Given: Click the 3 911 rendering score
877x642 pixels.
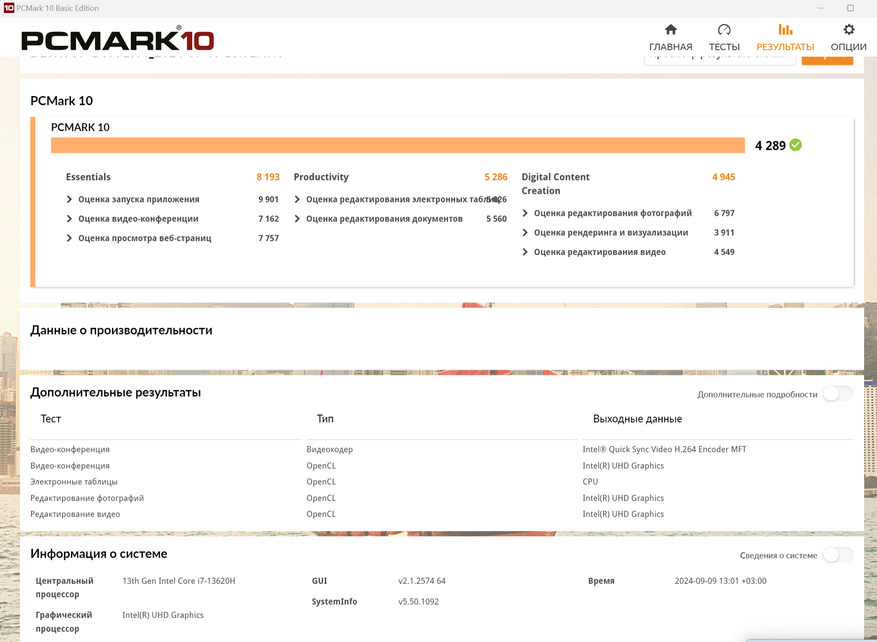Looking at the screenshot, I should pos(724,233).
